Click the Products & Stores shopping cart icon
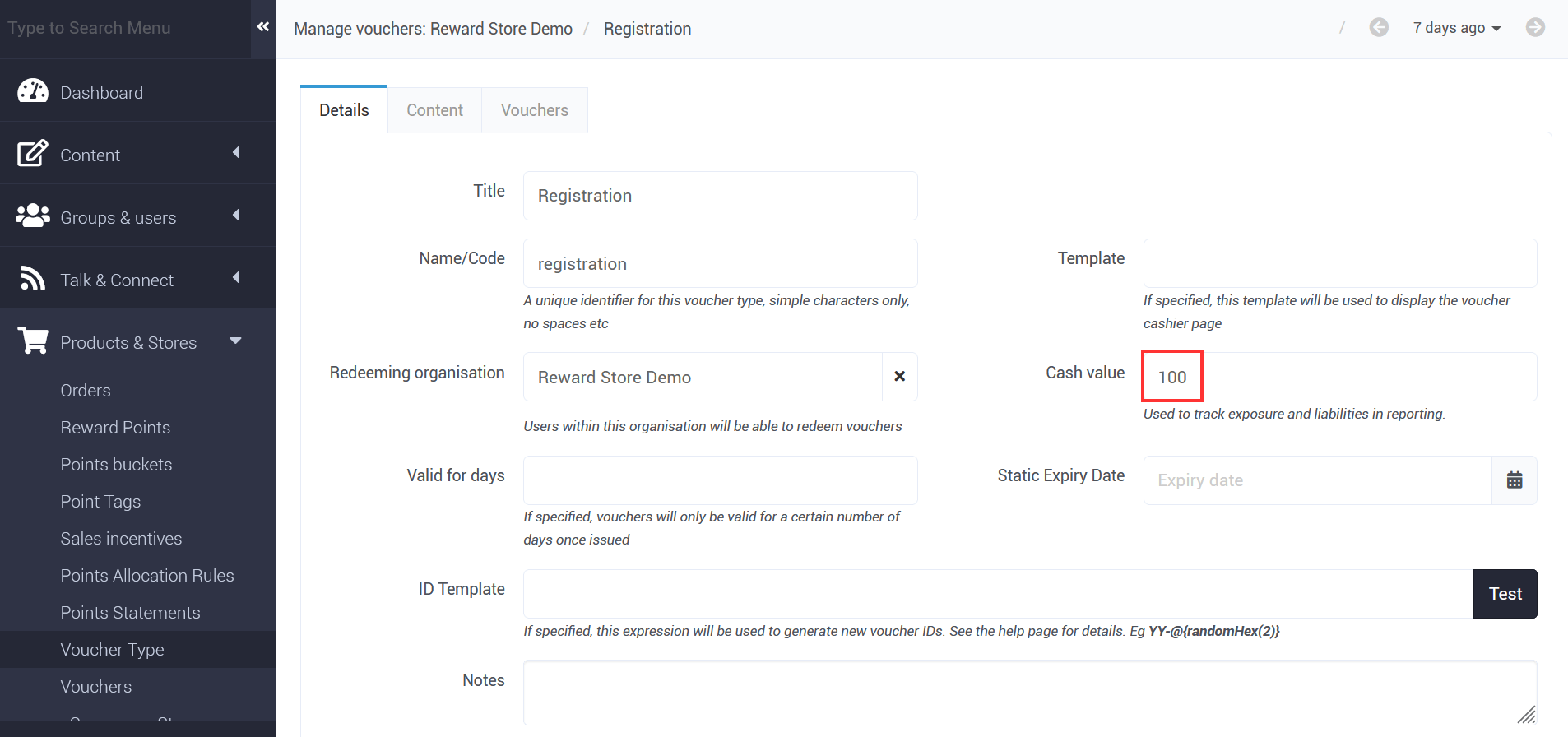Image resolution: width=1568 pixels, height=737 pixels. point(33,341)
